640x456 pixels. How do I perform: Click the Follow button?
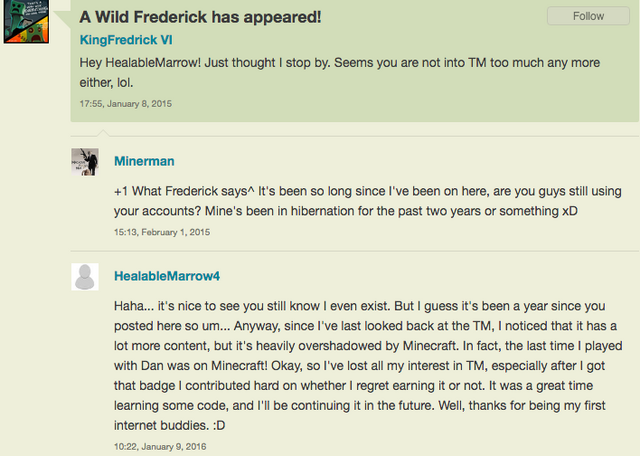point(588,16)
